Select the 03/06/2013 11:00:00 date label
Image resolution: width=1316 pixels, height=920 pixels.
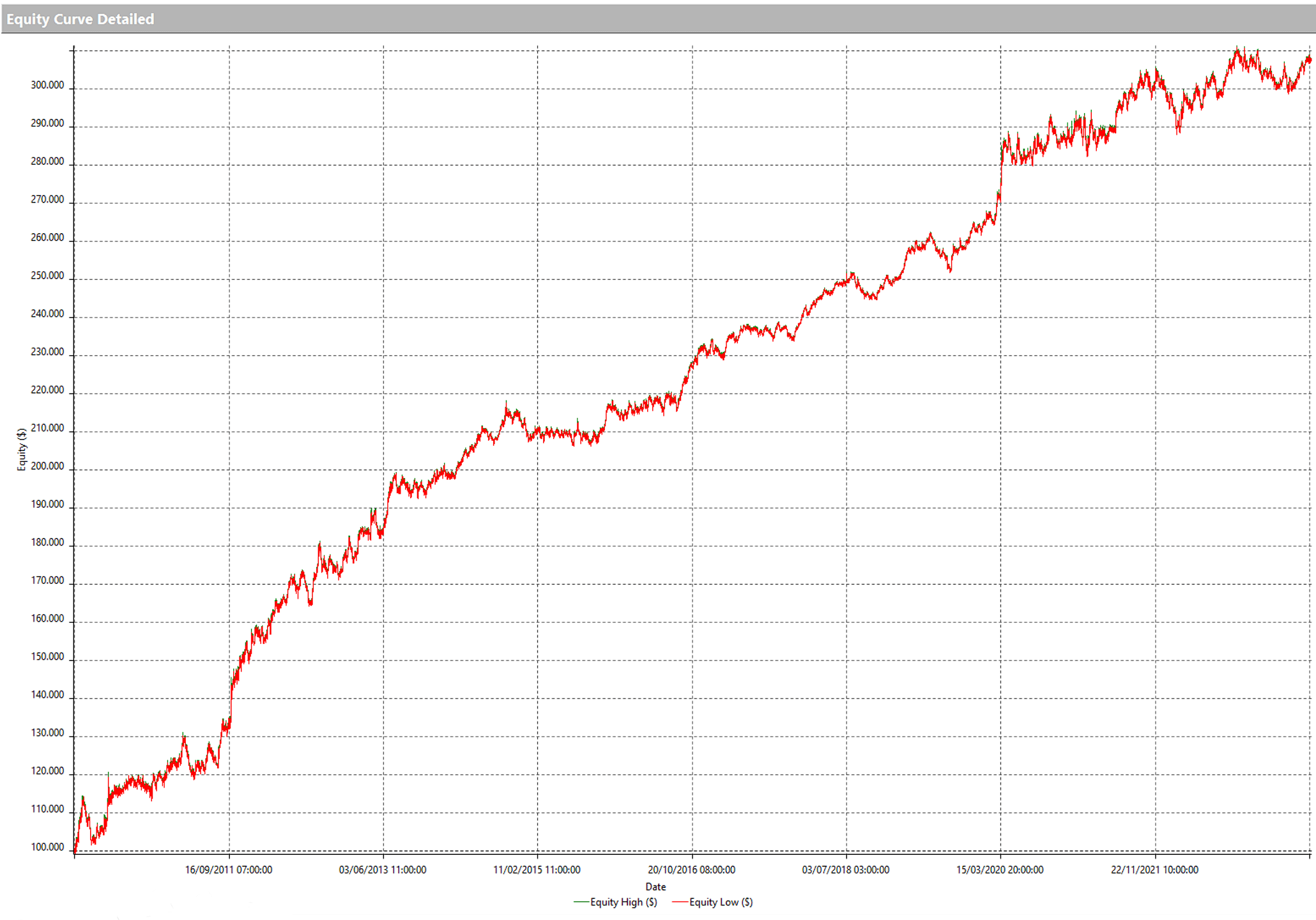[383, 870]
